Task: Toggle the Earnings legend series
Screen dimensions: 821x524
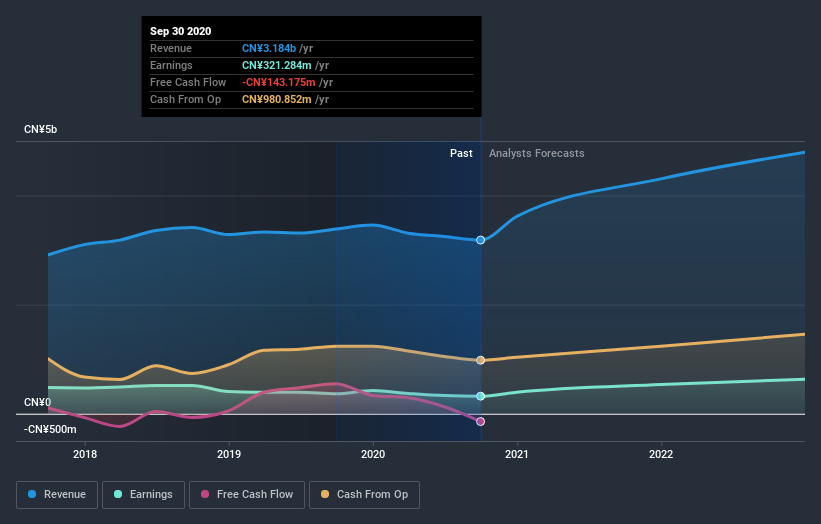Action: [x=143, y=495]
